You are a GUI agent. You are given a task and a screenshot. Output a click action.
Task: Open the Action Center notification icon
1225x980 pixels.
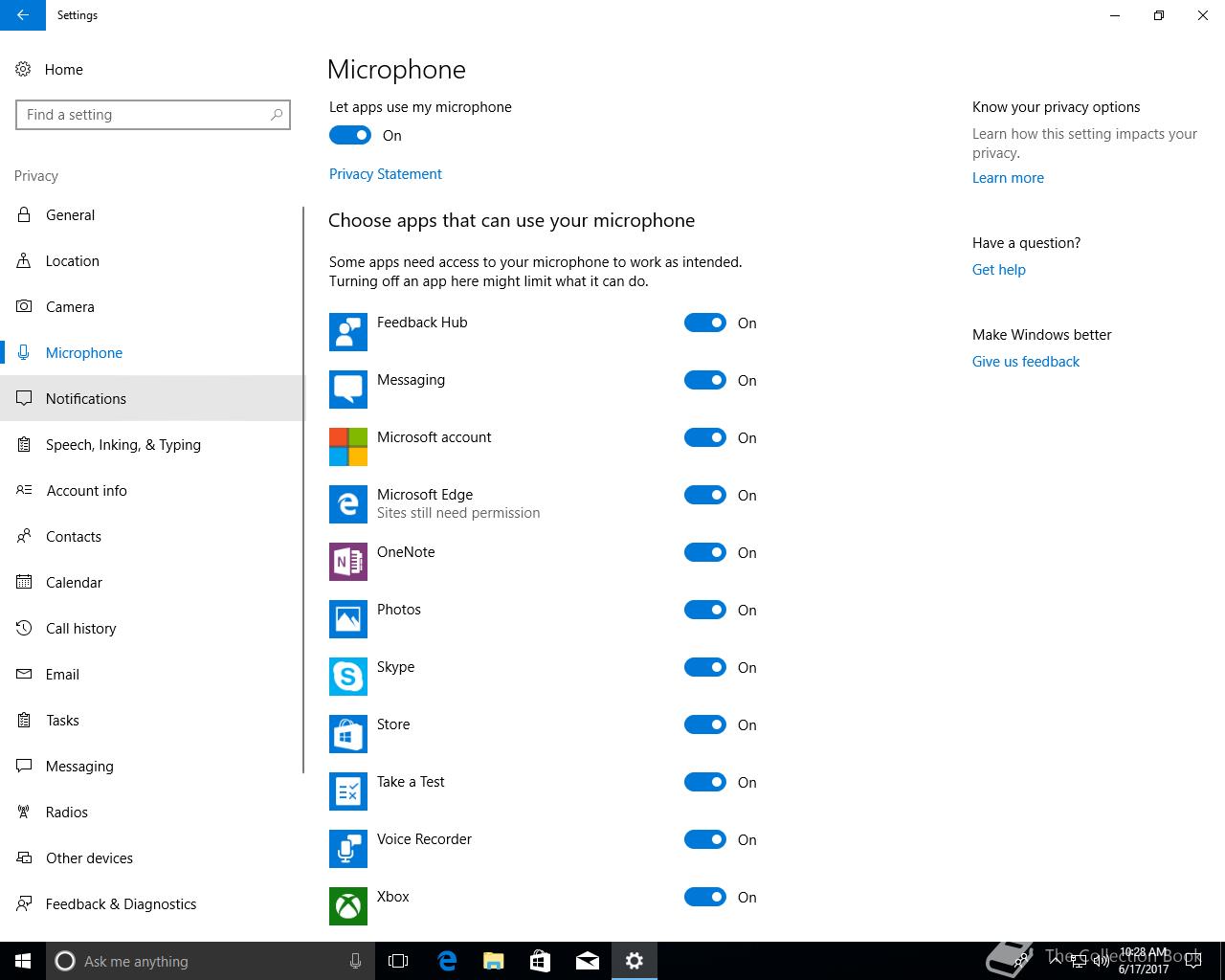pyautogui.click(x=1192, y=961)
